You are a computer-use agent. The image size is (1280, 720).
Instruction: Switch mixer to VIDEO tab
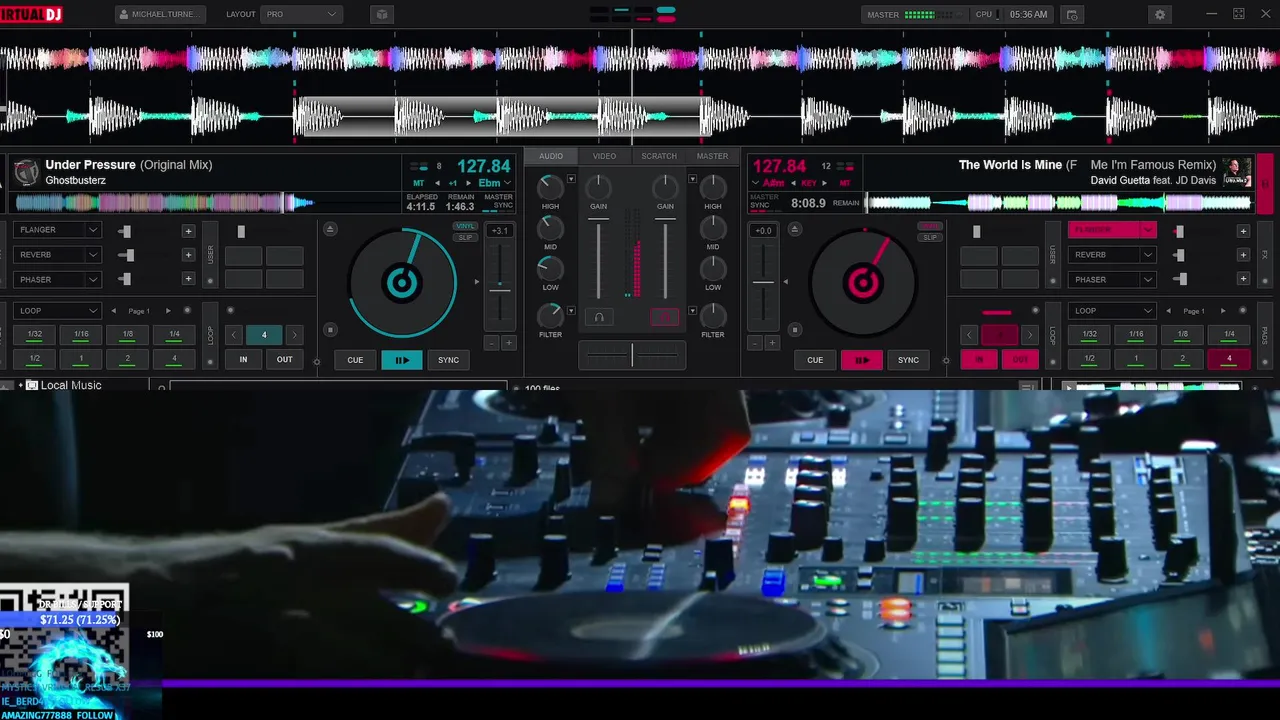point(604,156)
